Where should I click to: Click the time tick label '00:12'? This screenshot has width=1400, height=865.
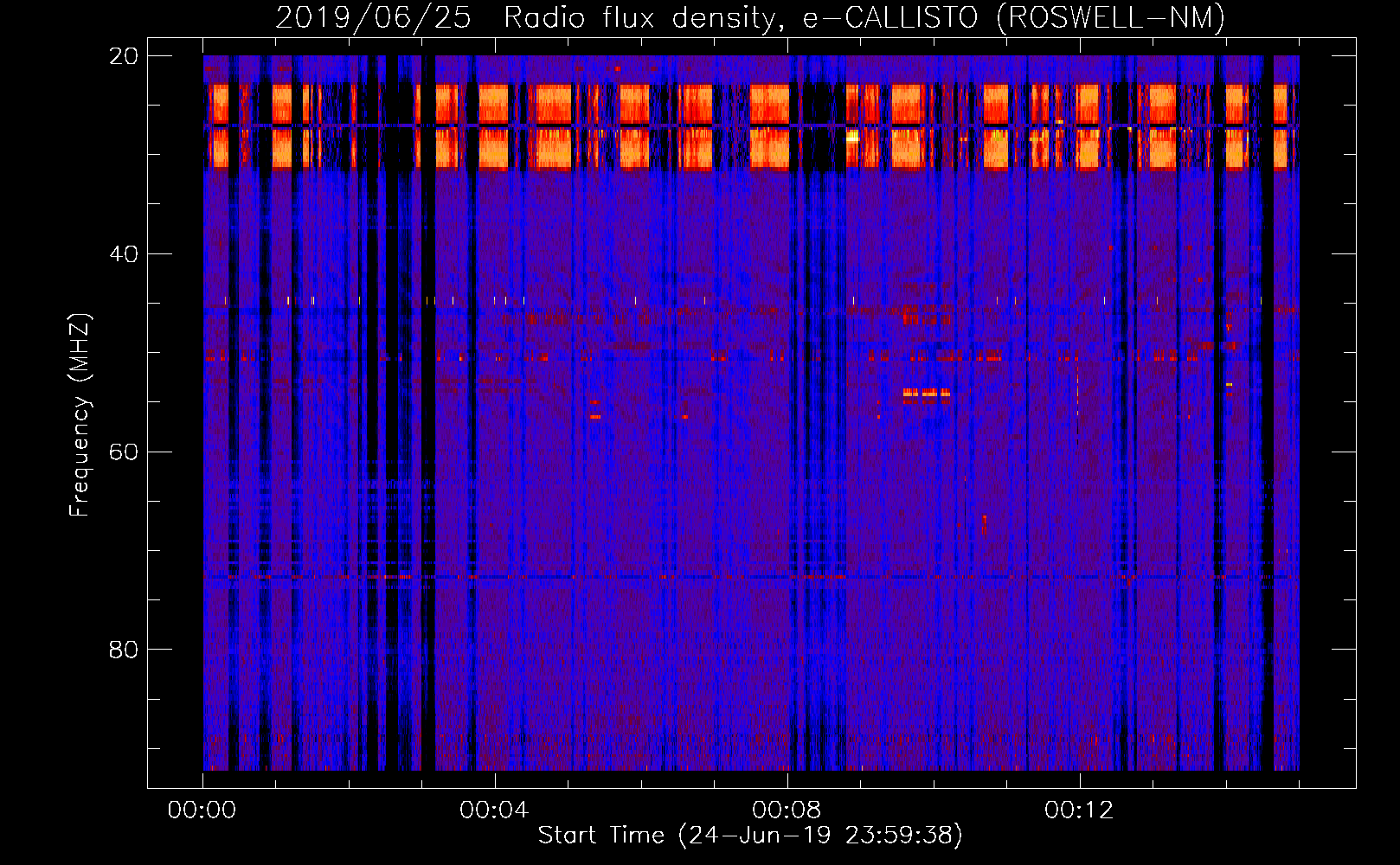(1079, 811)
